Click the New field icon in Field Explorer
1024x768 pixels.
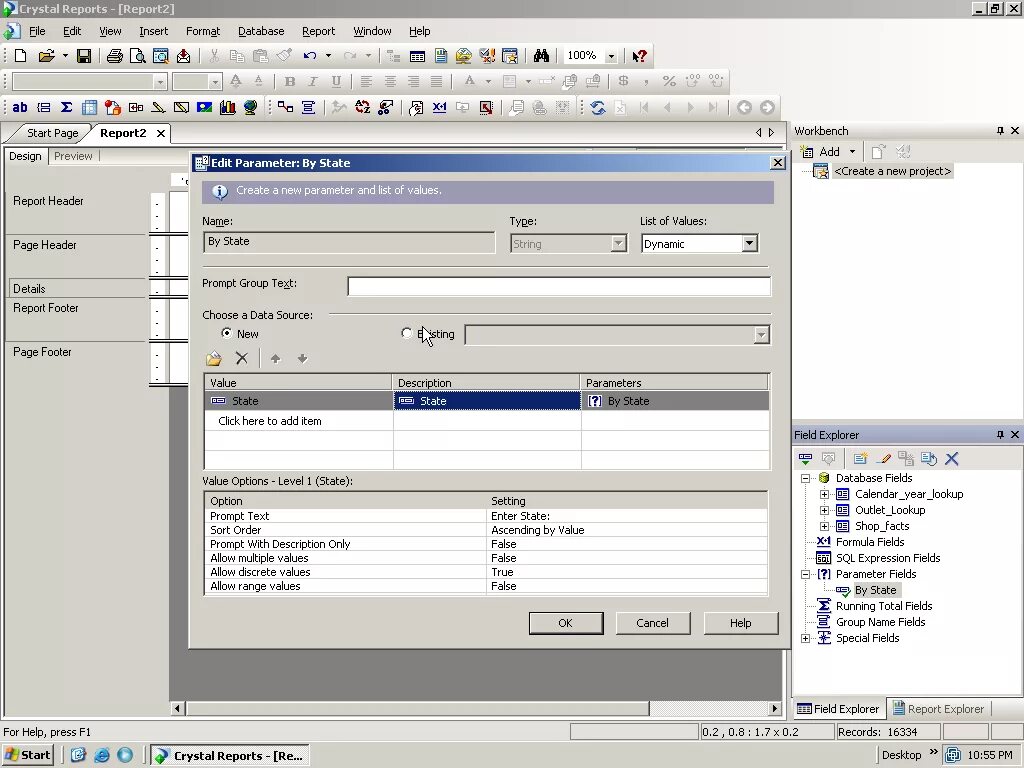tap(860, 458)
